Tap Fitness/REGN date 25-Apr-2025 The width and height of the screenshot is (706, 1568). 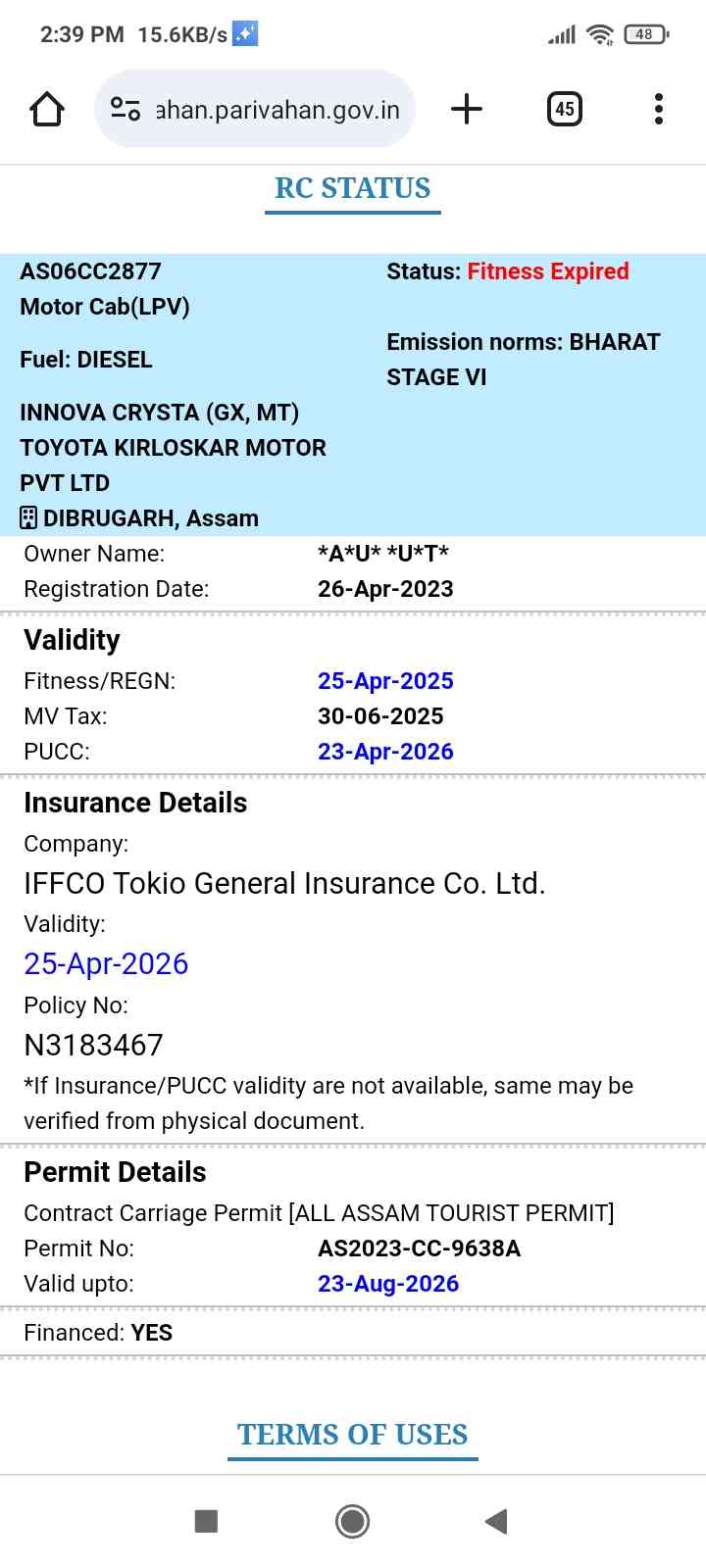point(385,681)
